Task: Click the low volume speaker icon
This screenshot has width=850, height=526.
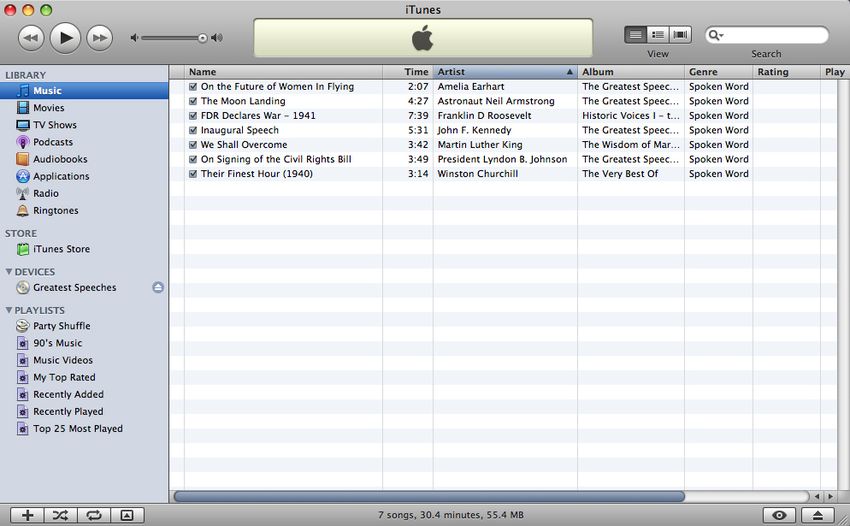Action: (134, 37)
